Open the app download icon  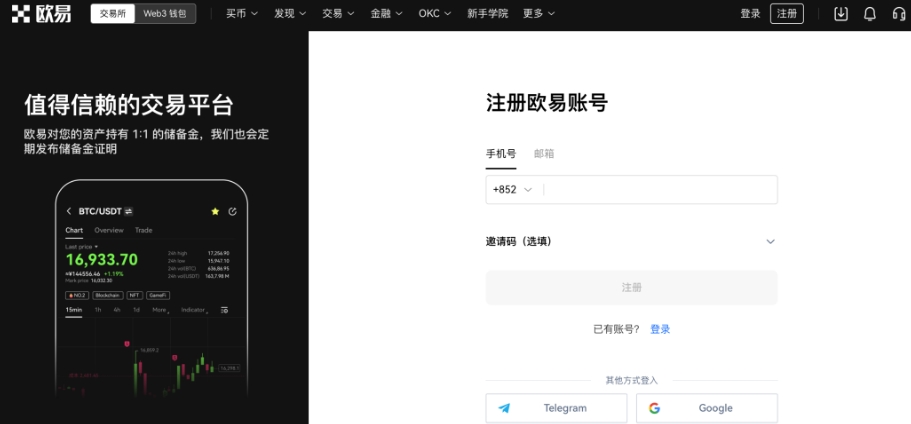pos(841,14)
